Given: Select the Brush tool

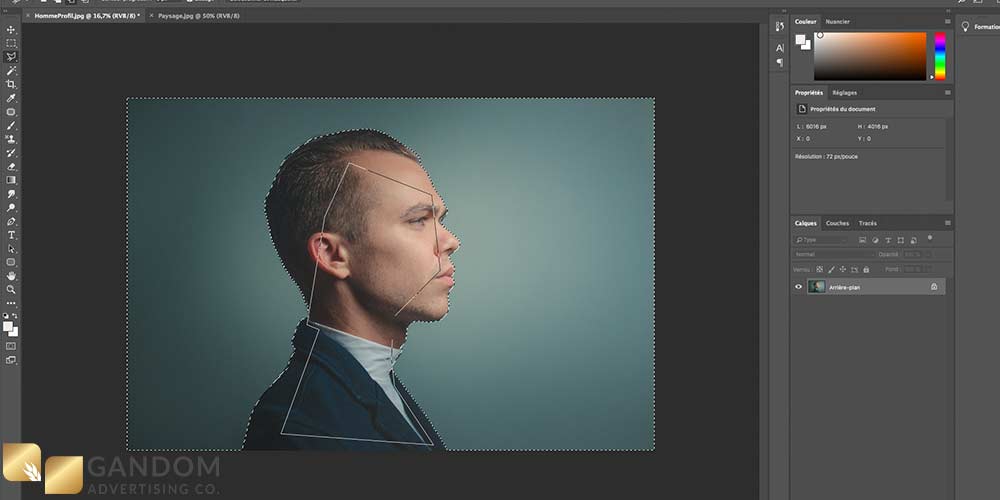Looking at the screenshot, I should (11, 126).
